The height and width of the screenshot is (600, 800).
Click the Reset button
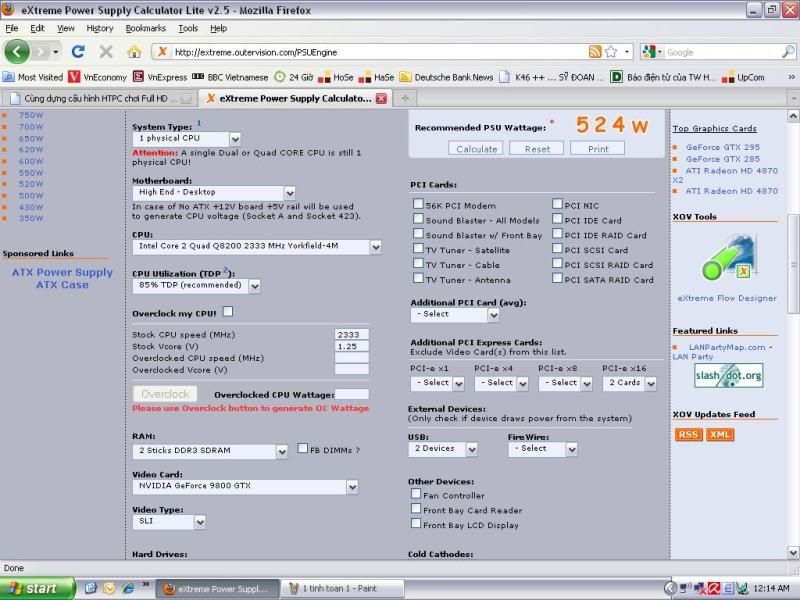coord(537,148)
